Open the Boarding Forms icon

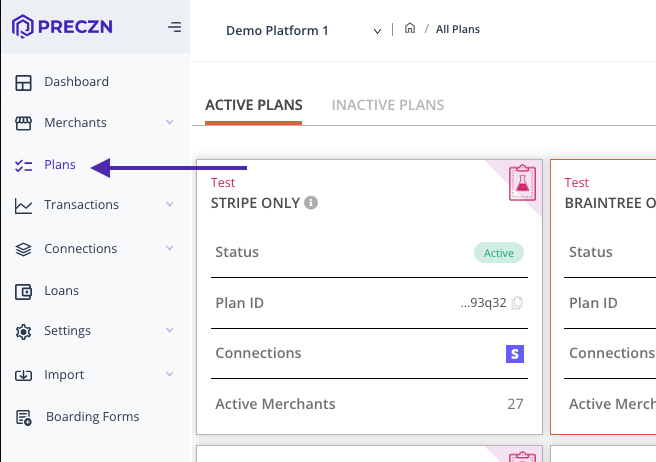(24, 417)
